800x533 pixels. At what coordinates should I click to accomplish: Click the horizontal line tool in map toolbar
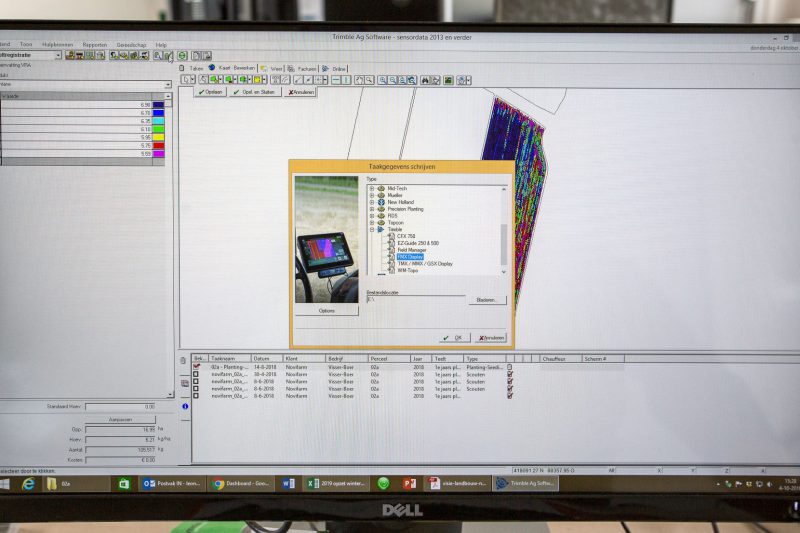click(336, 80)
